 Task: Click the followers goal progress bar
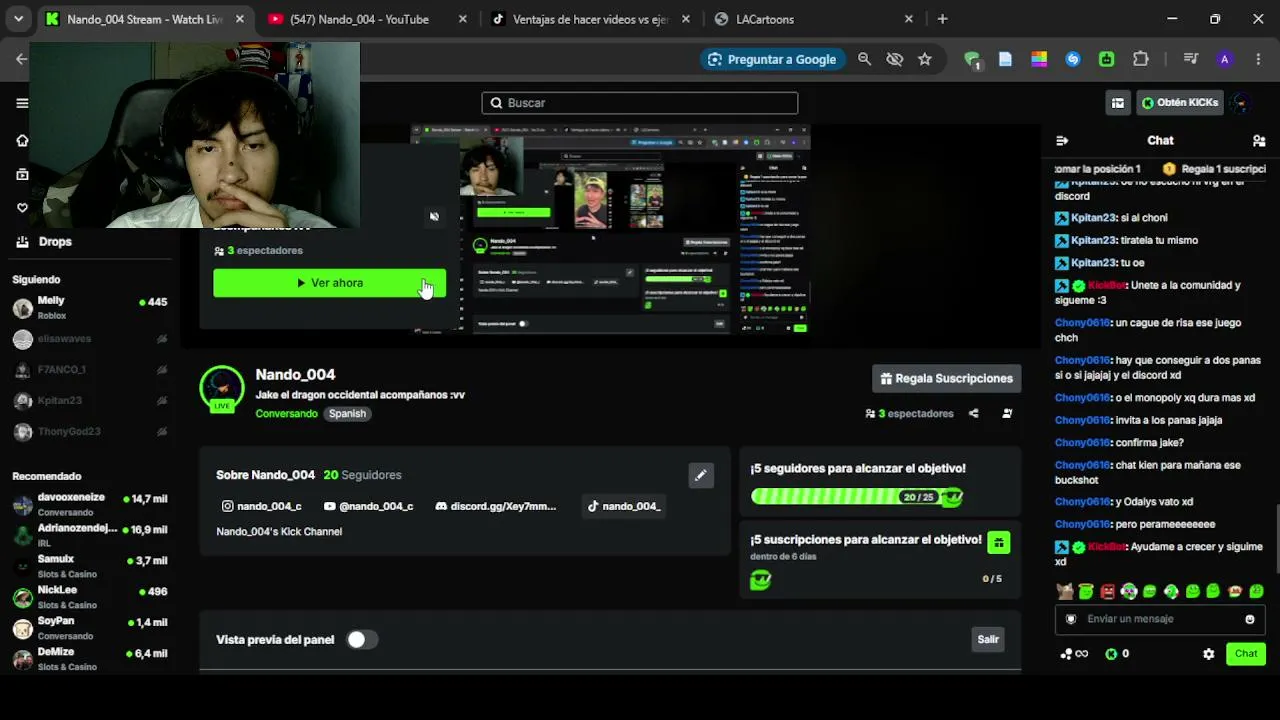pos(857,497)
